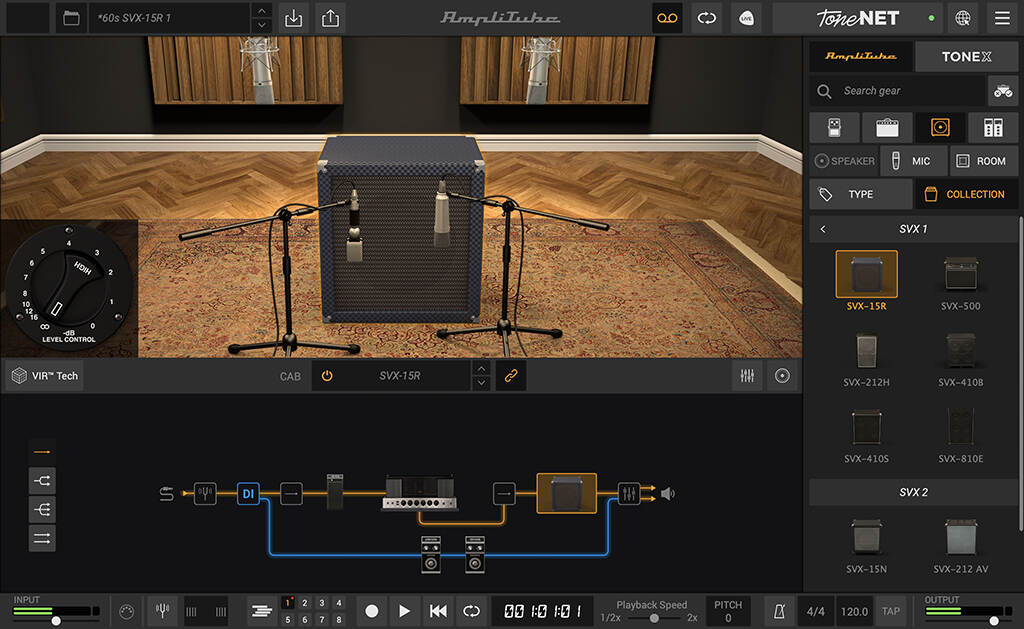Viewport: 1024px width, 629px height.
Task: Open the Looper icon in the top bar
Action: point(667,18)
